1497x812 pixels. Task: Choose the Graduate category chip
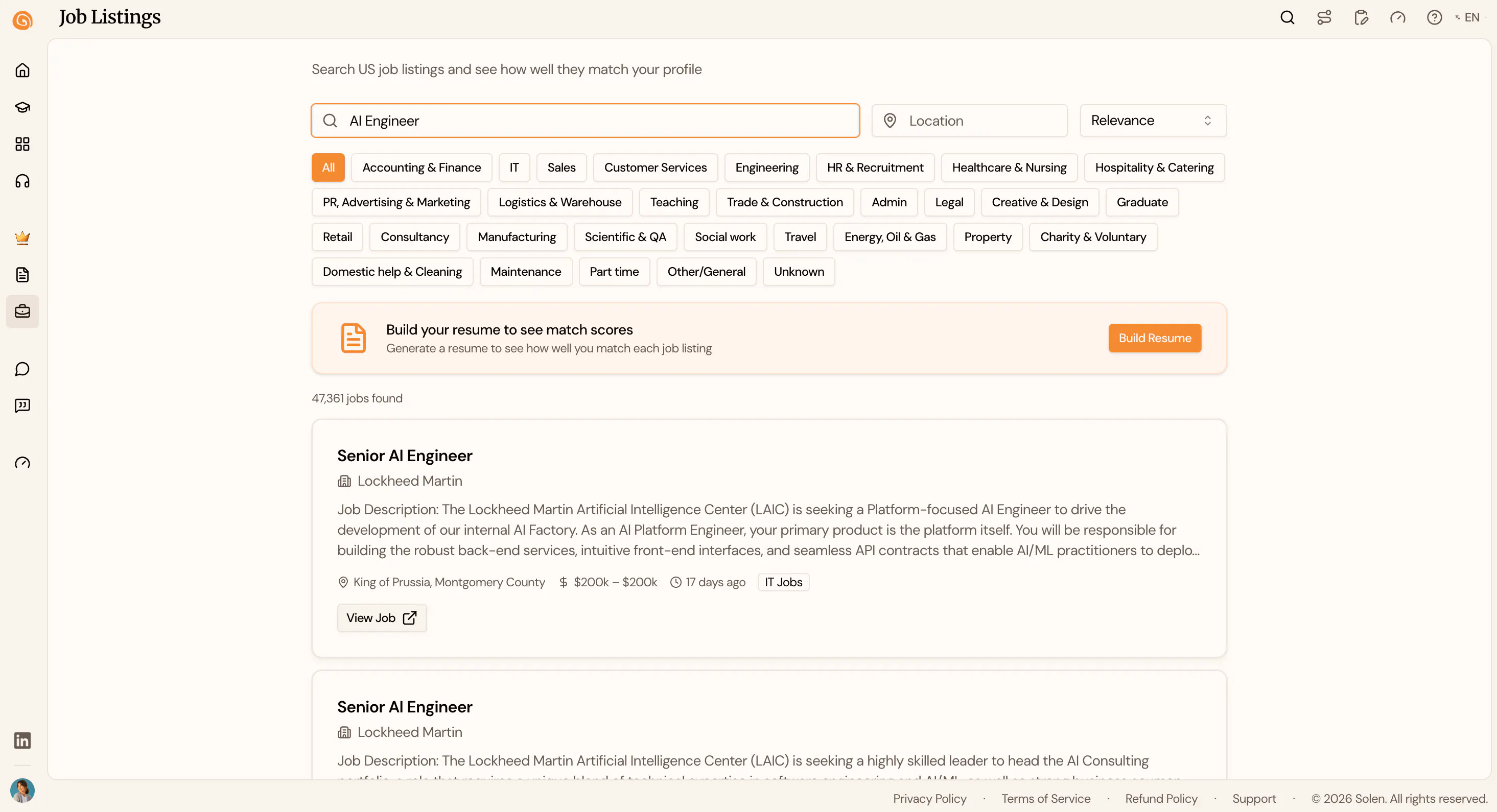click(x=1142, y=202)
